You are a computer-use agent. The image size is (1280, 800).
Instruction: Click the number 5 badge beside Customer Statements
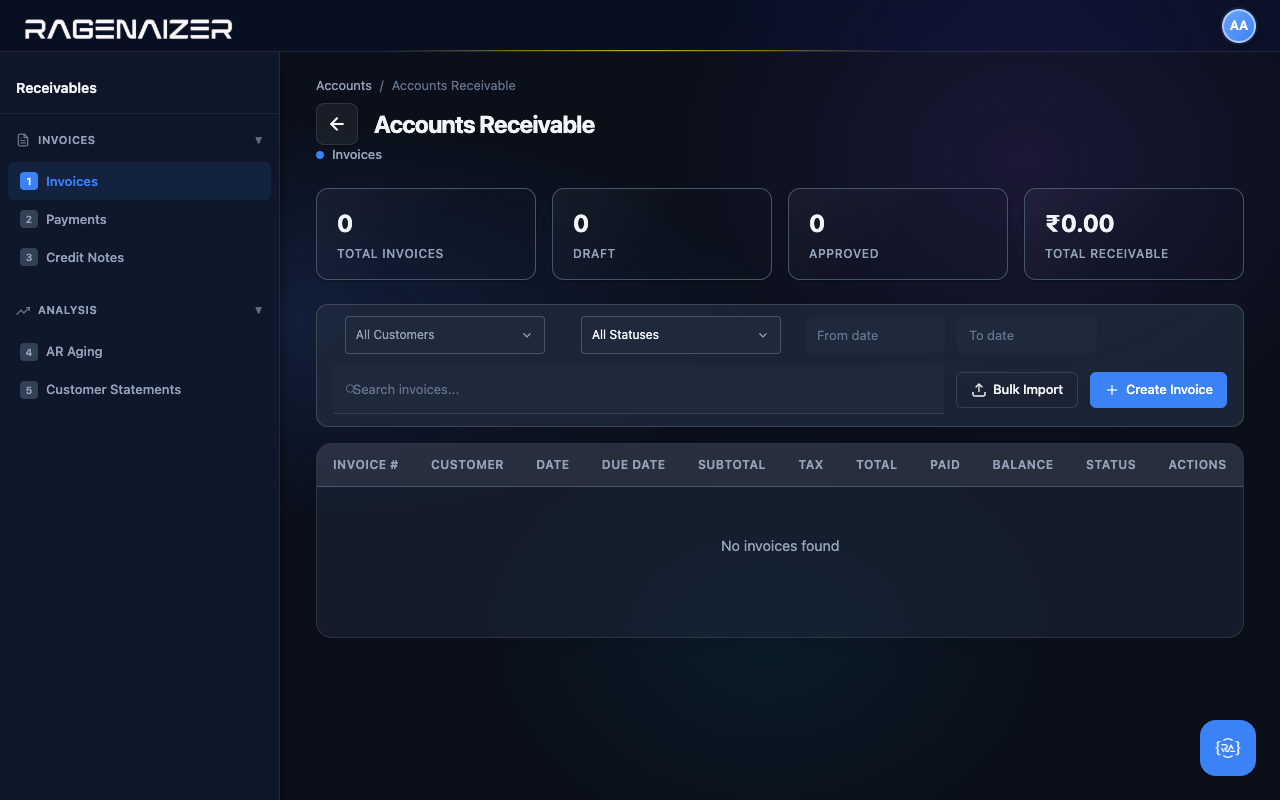29,389
